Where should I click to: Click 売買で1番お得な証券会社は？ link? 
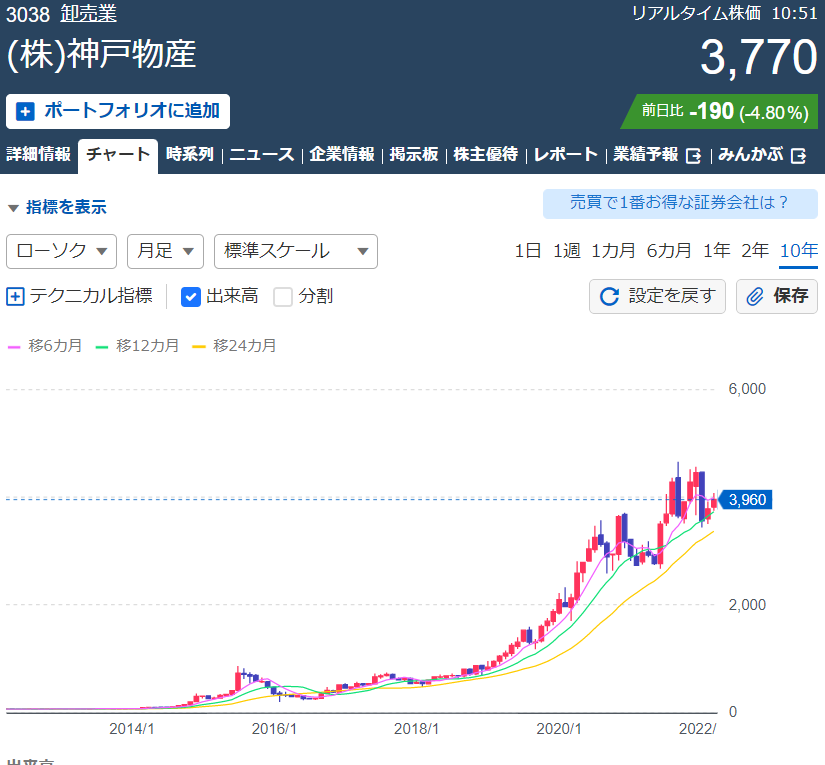coord(679,203)
